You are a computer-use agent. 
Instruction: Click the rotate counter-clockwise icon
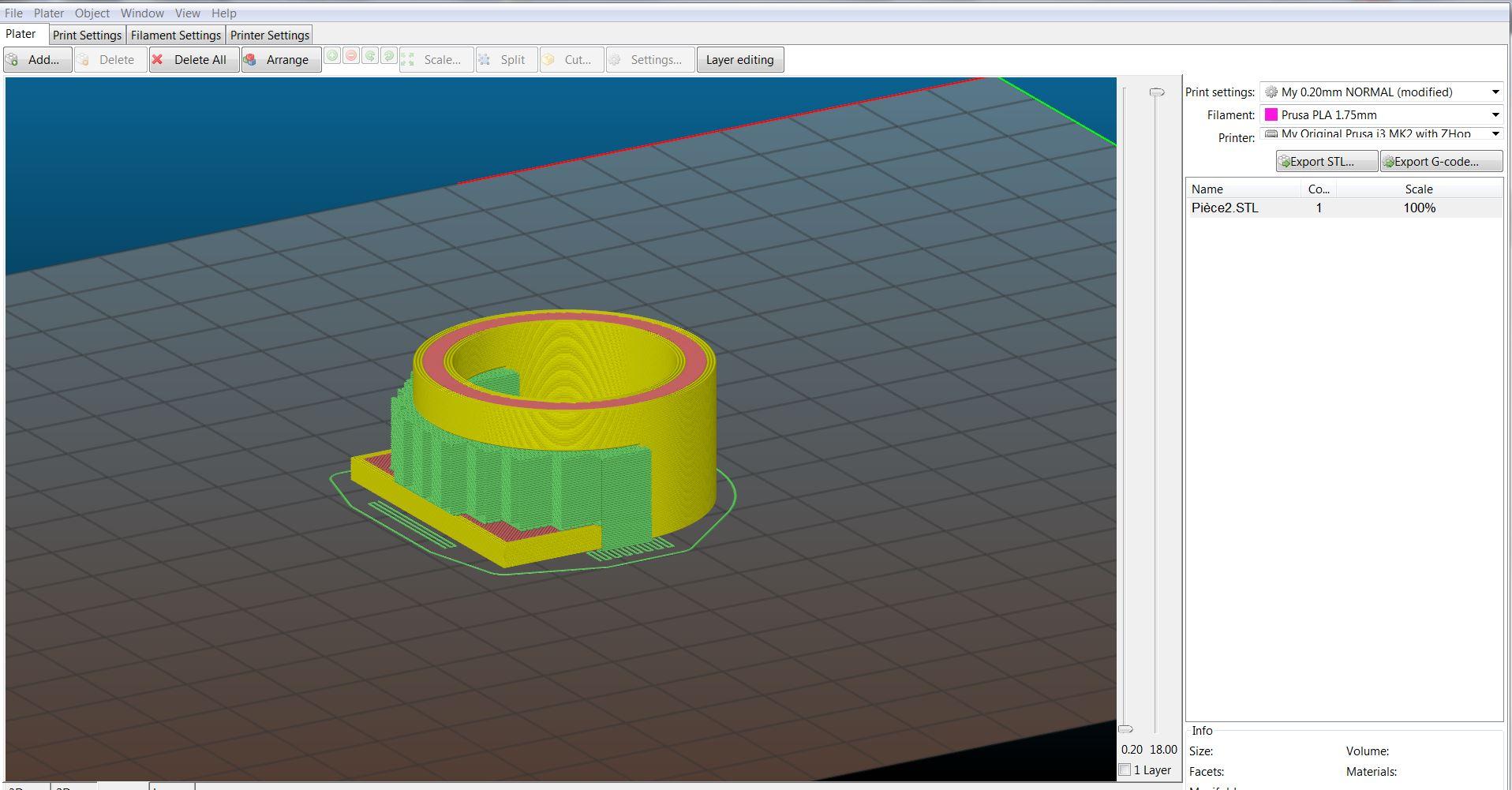pos(370,56)
